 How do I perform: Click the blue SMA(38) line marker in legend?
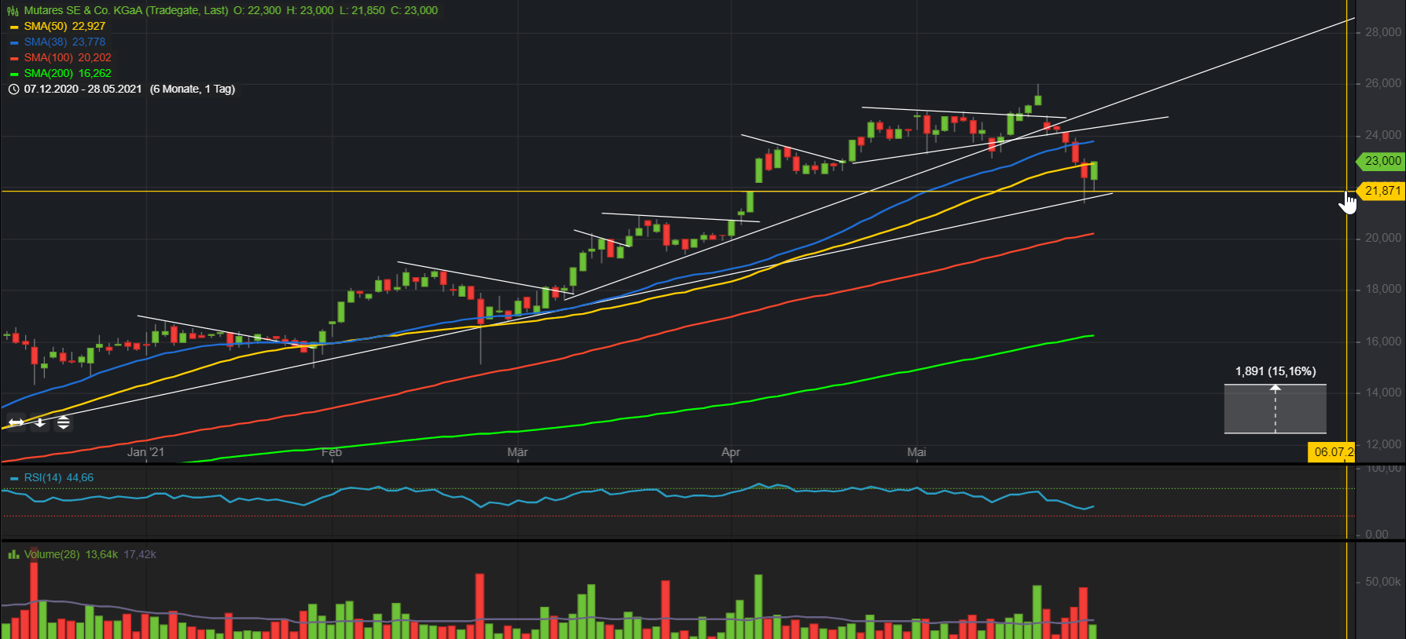tap(13, 42)
